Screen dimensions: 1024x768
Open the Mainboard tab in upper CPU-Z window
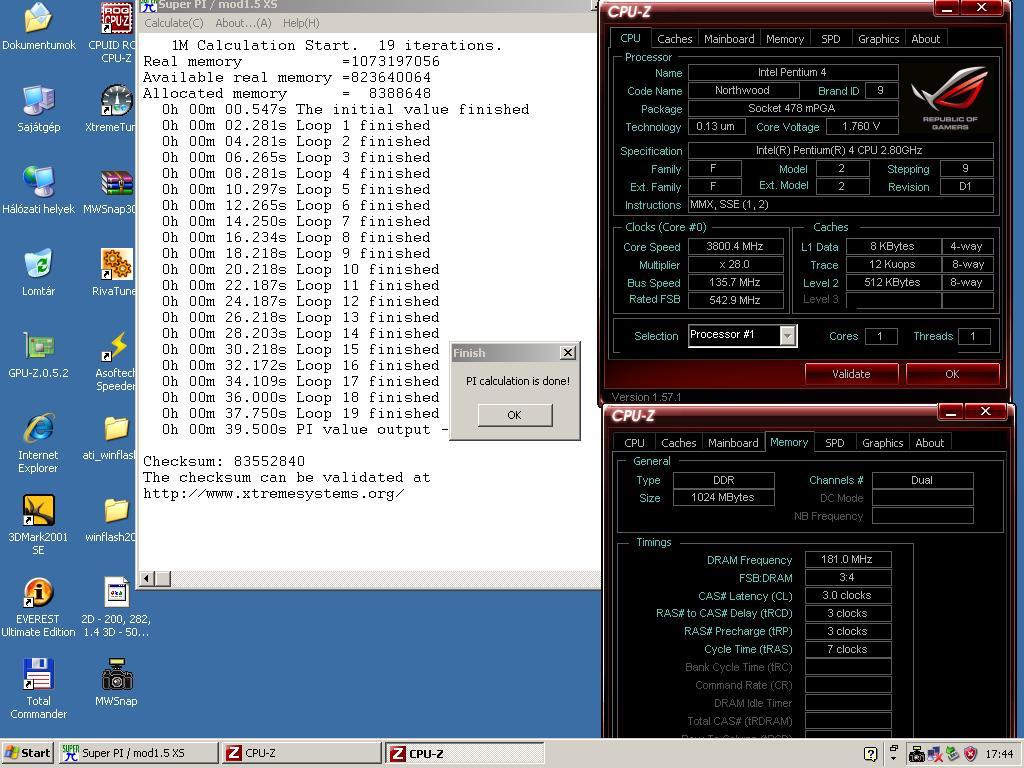(x=729, y=39)
